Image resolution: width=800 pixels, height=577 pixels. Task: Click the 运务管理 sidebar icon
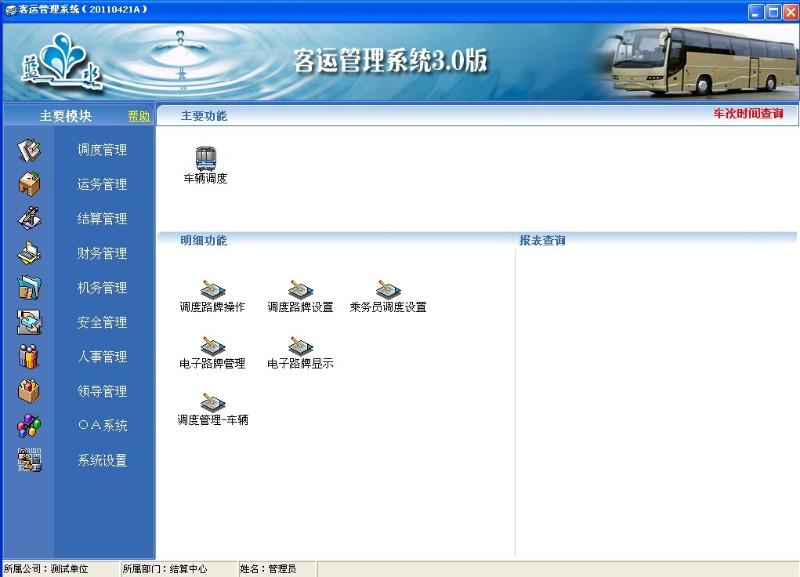tap(29, 184)
